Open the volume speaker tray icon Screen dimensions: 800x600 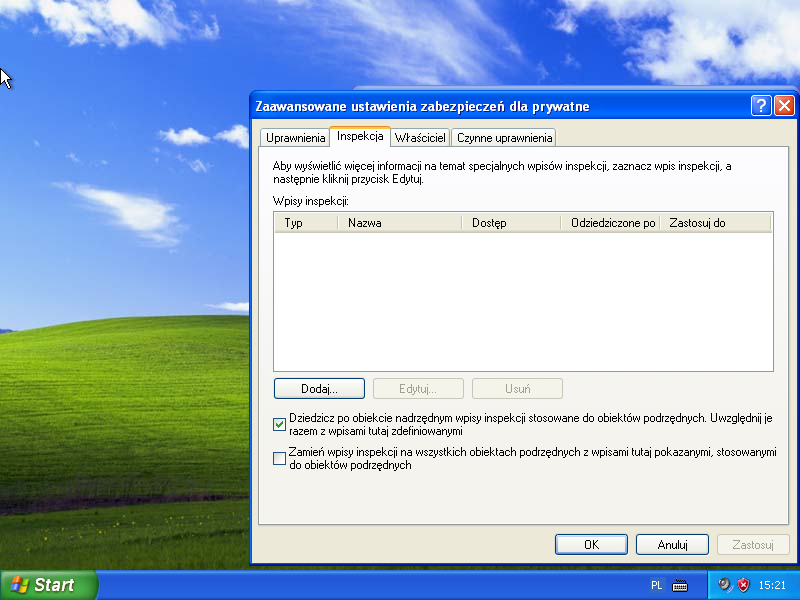click(725, 585)
